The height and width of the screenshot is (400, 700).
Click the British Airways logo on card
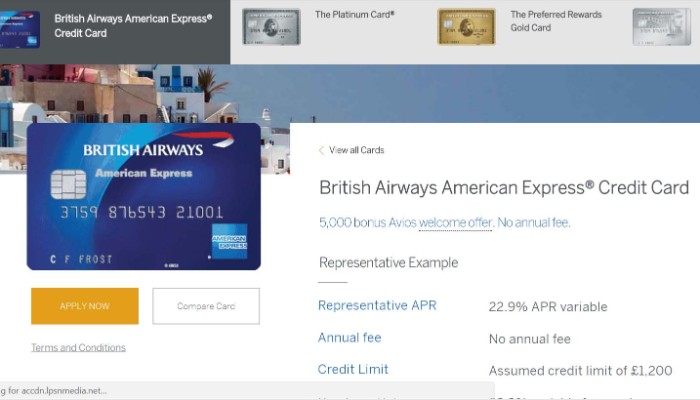tap(143, 150)
